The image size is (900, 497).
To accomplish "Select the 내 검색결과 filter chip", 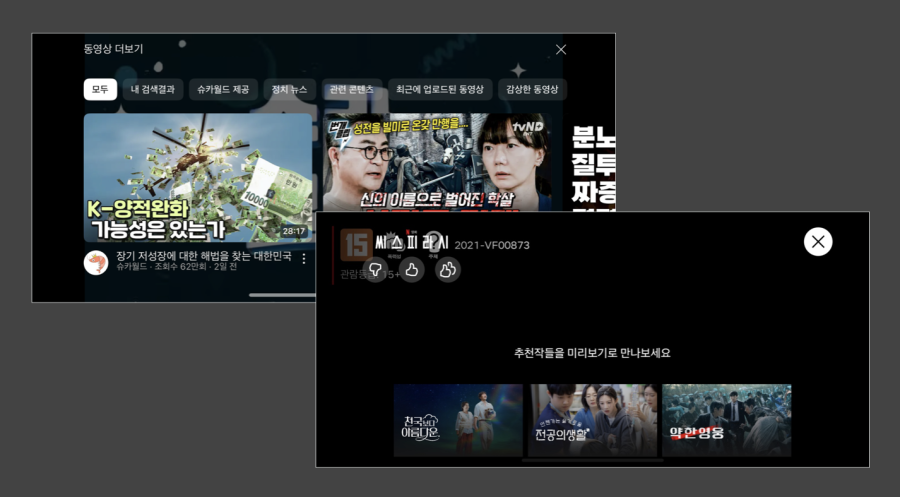I will tap(153, 89).
